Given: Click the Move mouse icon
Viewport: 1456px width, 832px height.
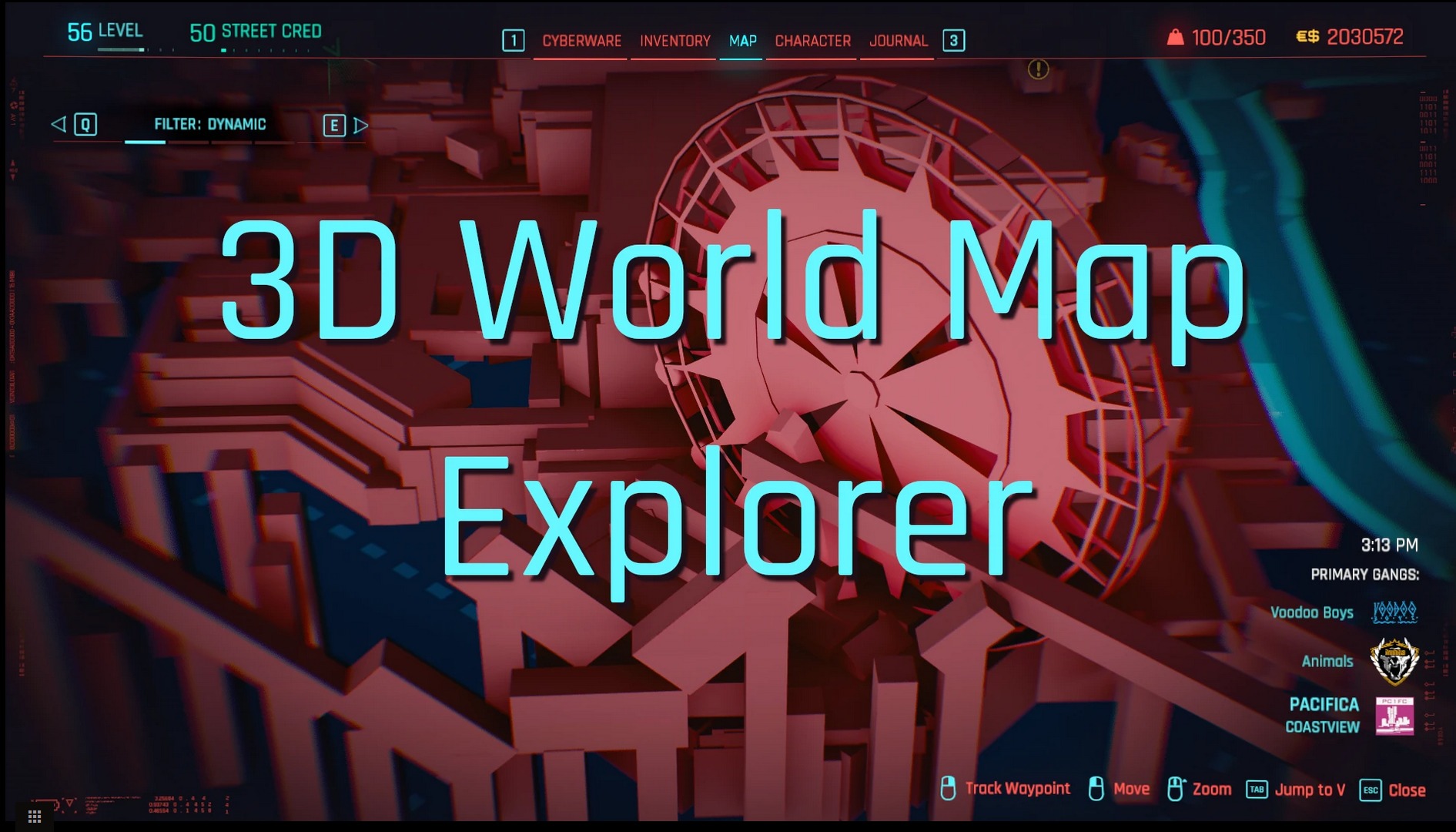Looking at the screenshot, I should (x=1096, y=789).
